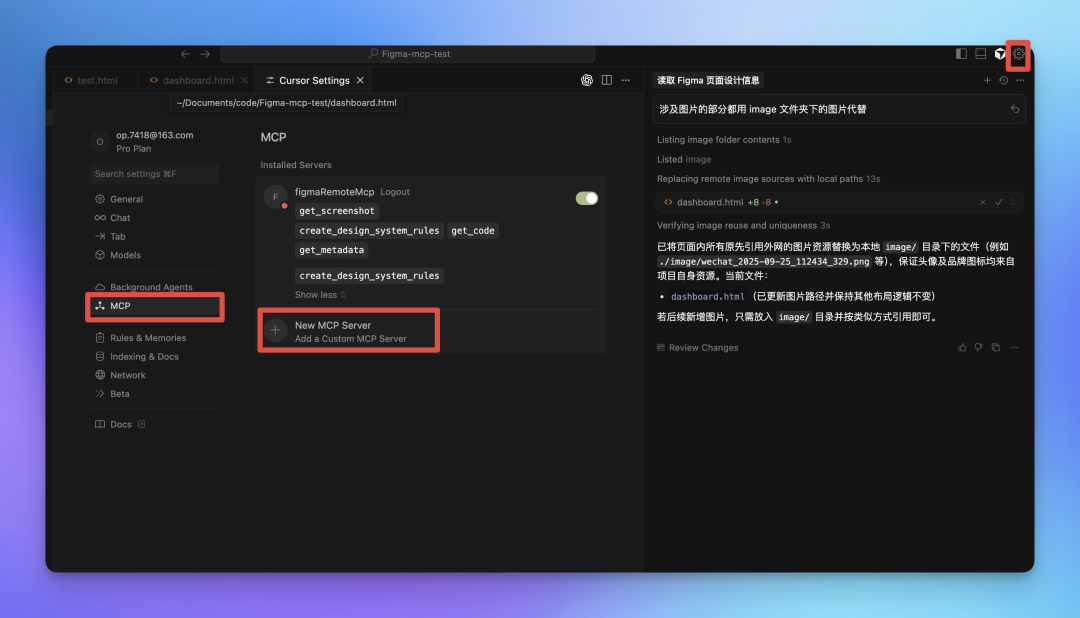Give thumbs down to the response

(979, 348)
